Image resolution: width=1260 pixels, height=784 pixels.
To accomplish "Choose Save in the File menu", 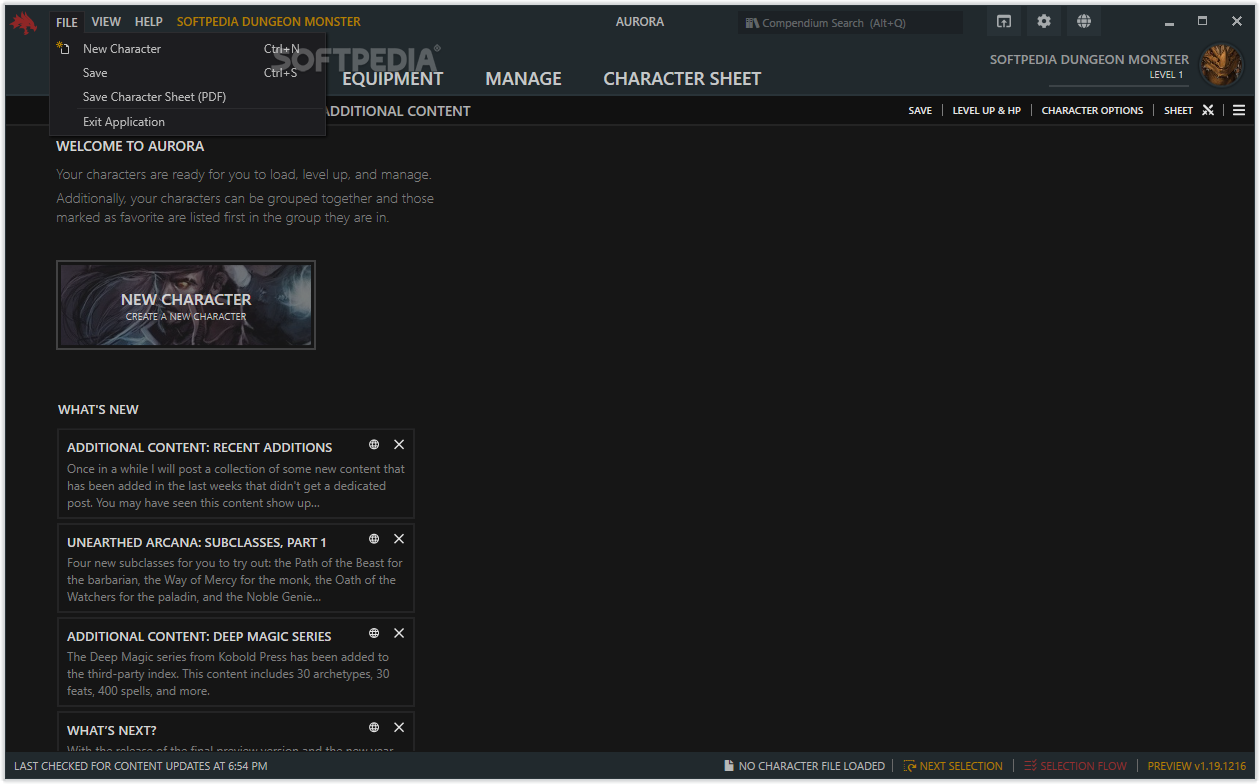I will coord(187,73).
